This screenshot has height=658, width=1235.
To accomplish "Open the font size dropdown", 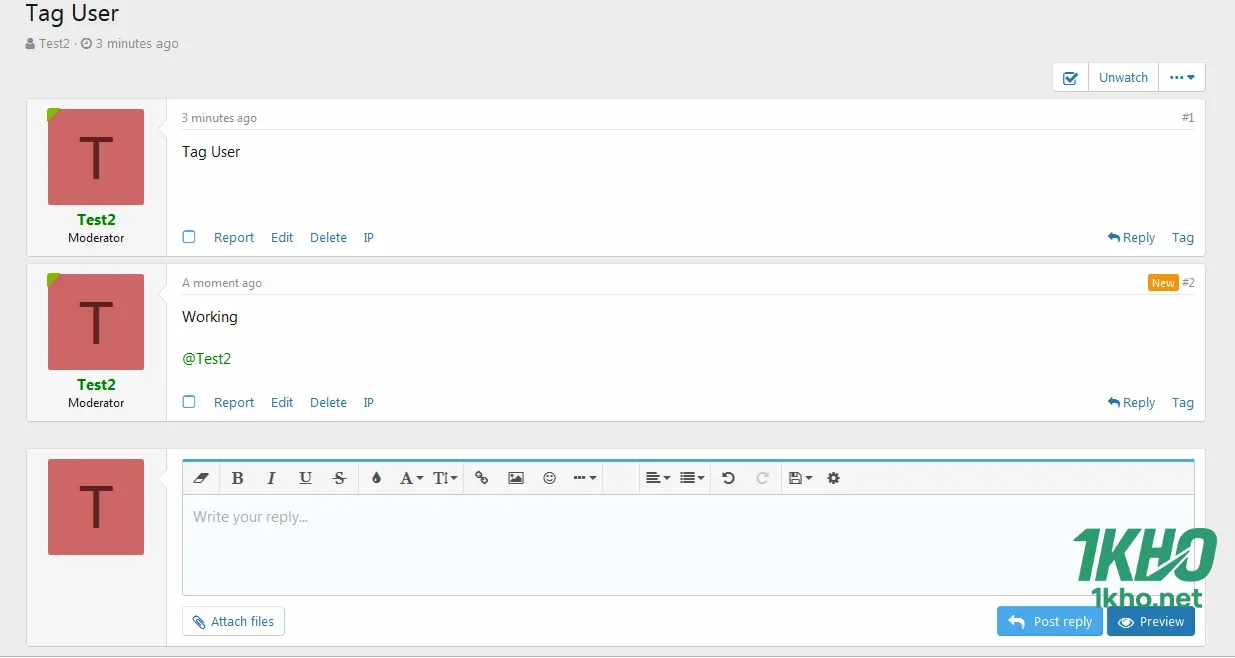I will coord(443,478).
